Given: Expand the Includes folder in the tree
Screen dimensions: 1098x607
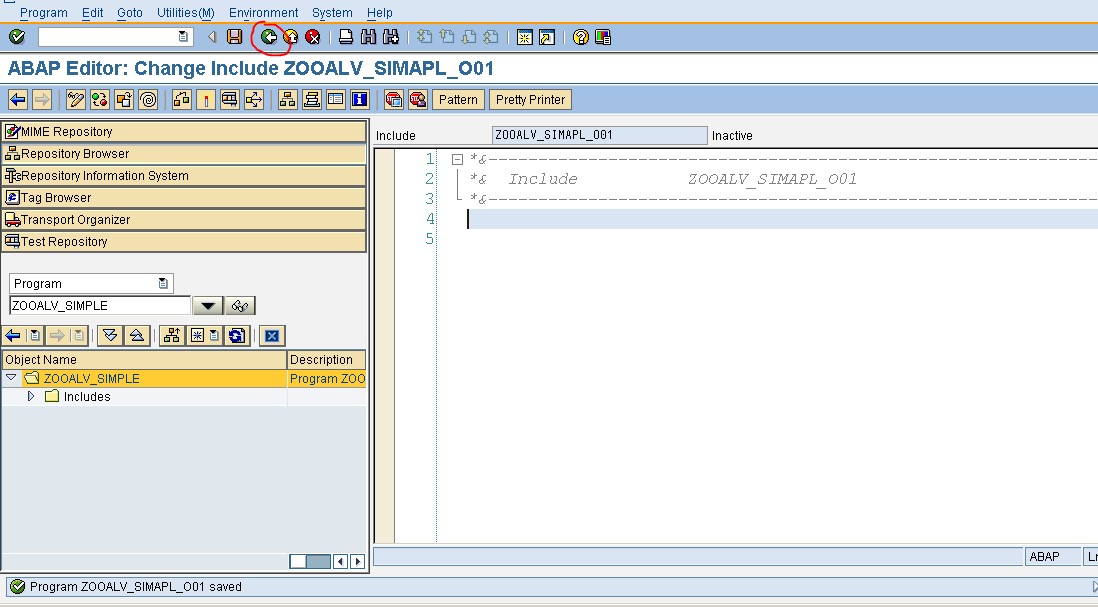Looking at the screenshot, I should click(x=30, y=396).
